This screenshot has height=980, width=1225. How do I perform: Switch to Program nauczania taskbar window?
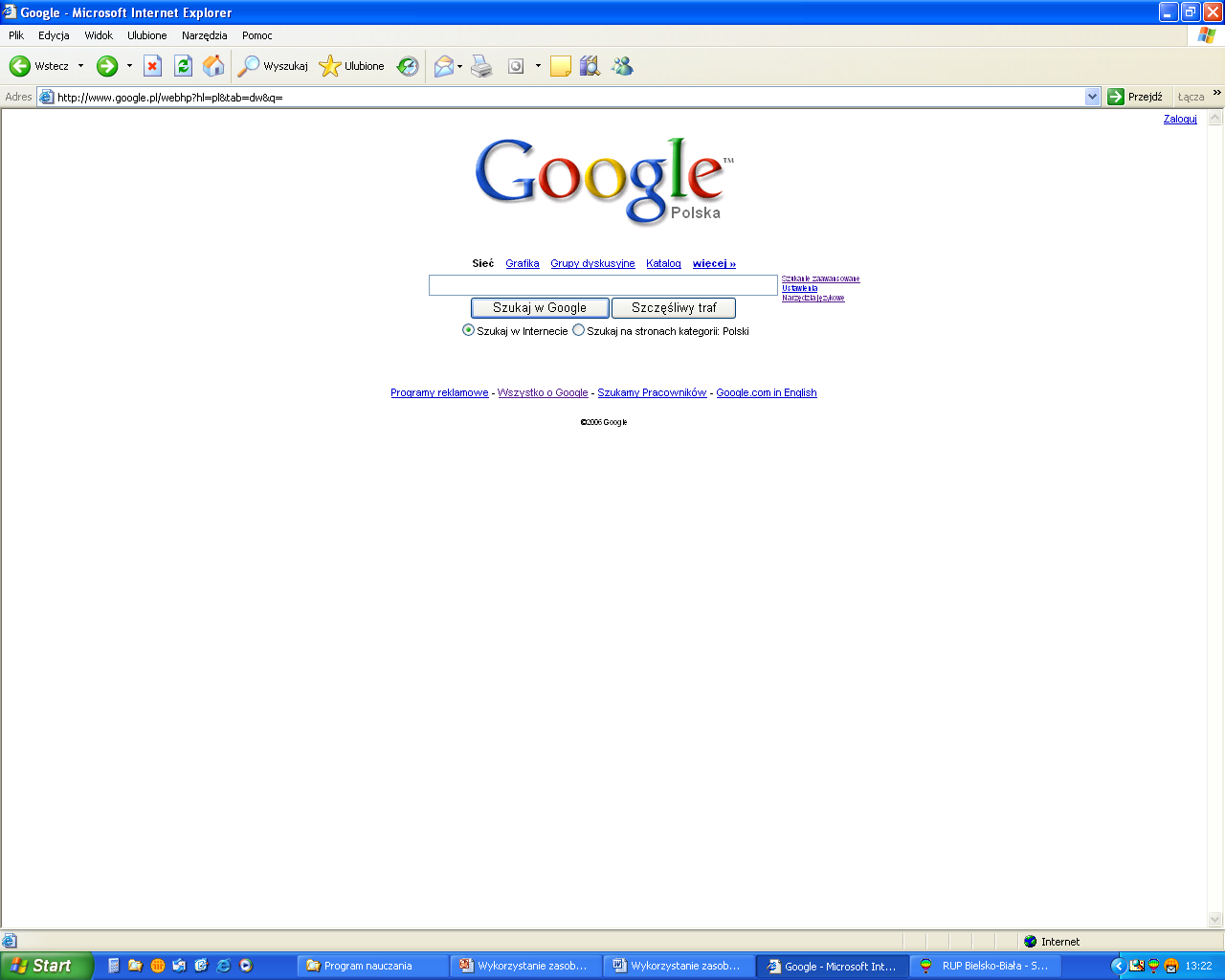(x=373, y=966)
